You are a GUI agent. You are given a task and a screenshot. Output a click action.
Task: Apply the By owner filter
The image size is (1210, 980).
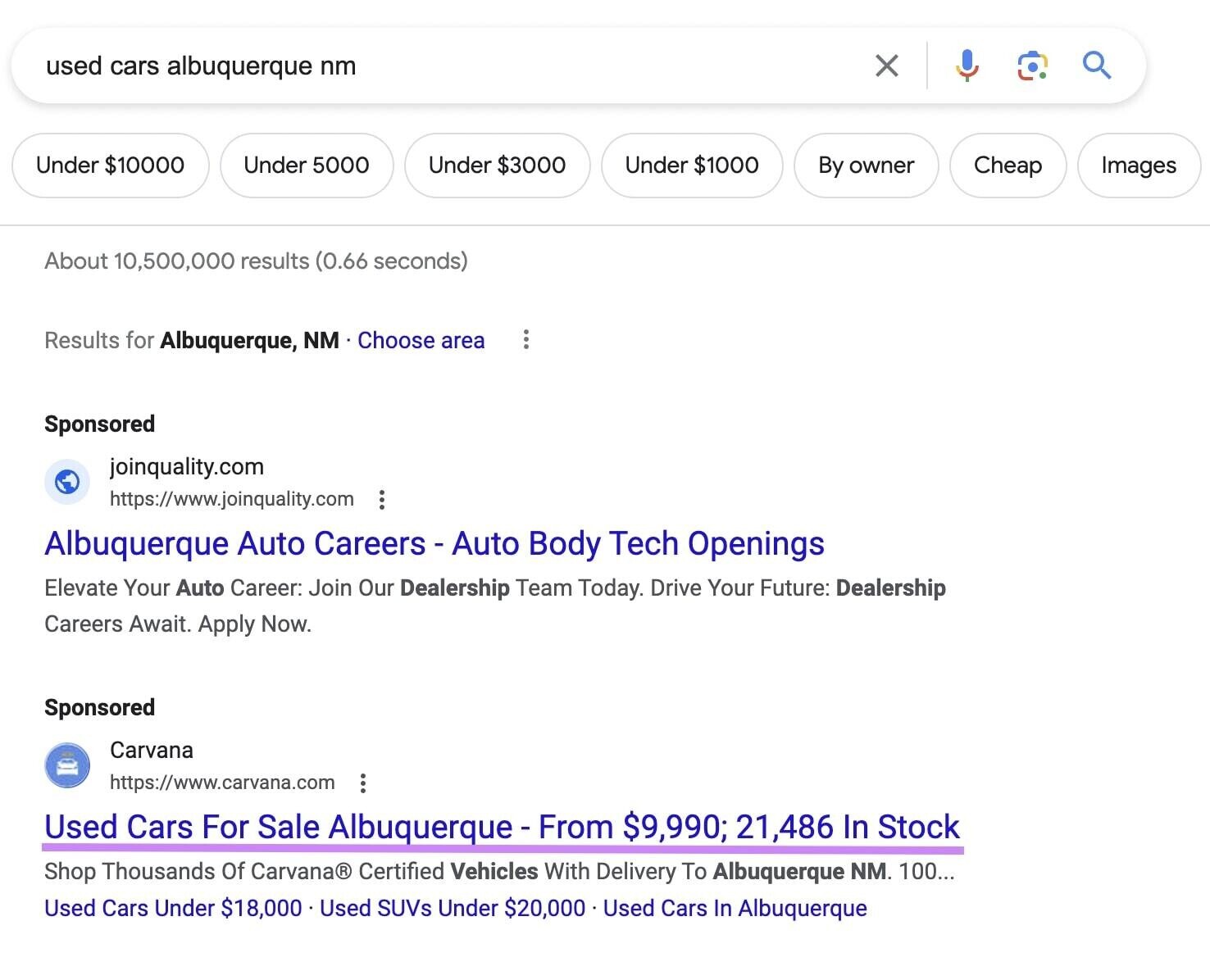point(866,166)
